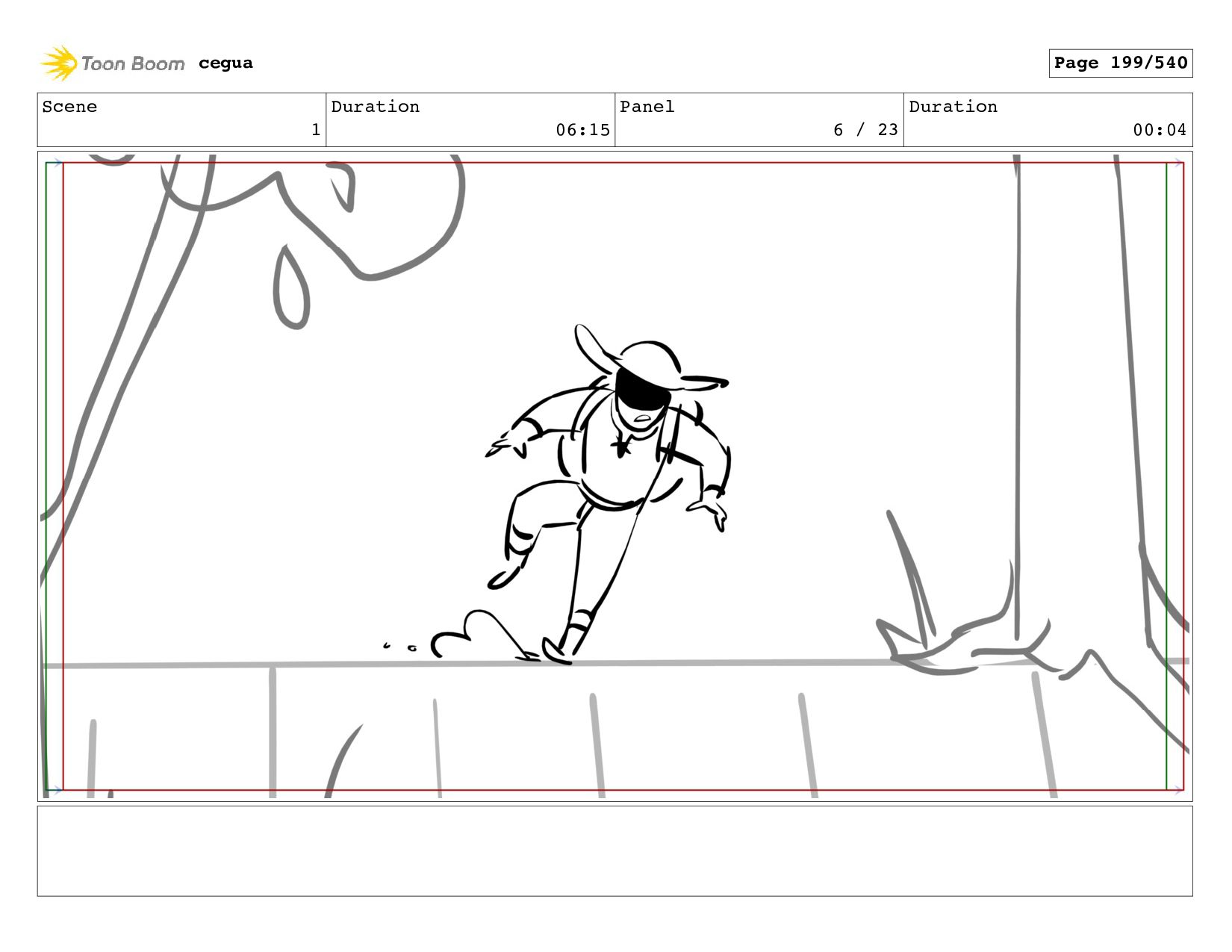Select panel count '6 / 23'
The image size is (1232, 952).
[x=865, y=130]
